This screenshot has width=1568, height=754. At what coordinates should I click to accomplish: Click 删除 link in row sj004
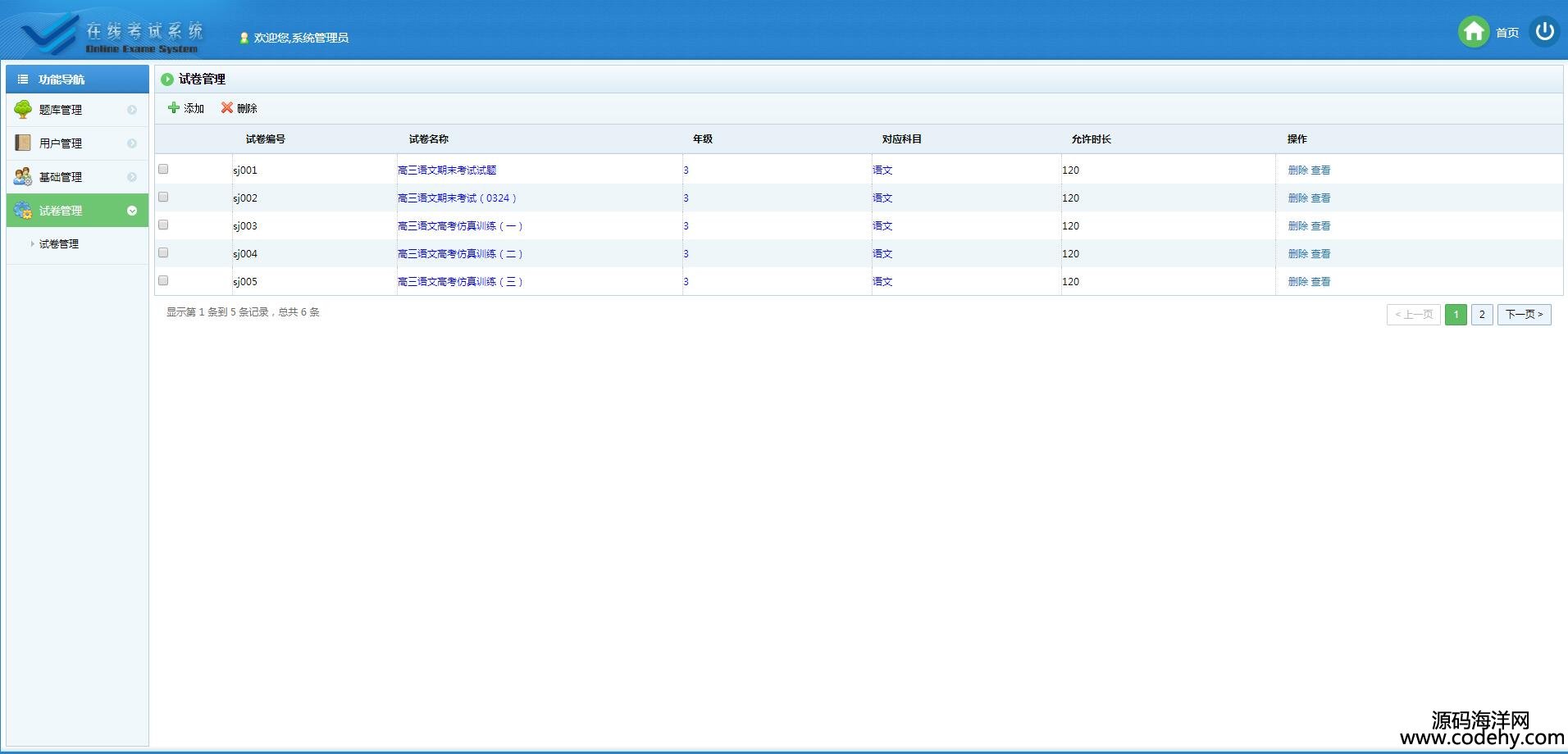1297,254
